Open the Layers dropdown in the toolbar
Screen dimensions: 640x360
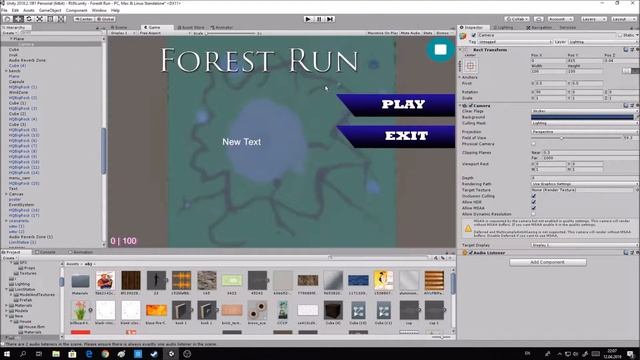click(x=593, y=19)
